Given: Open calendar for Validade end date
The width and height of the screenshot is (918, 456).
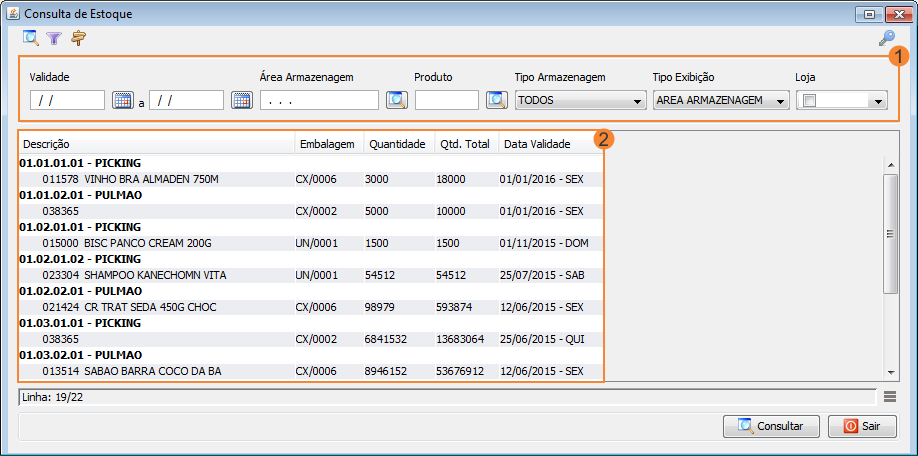Looking at the screenshot, I should tap(241, 100).
